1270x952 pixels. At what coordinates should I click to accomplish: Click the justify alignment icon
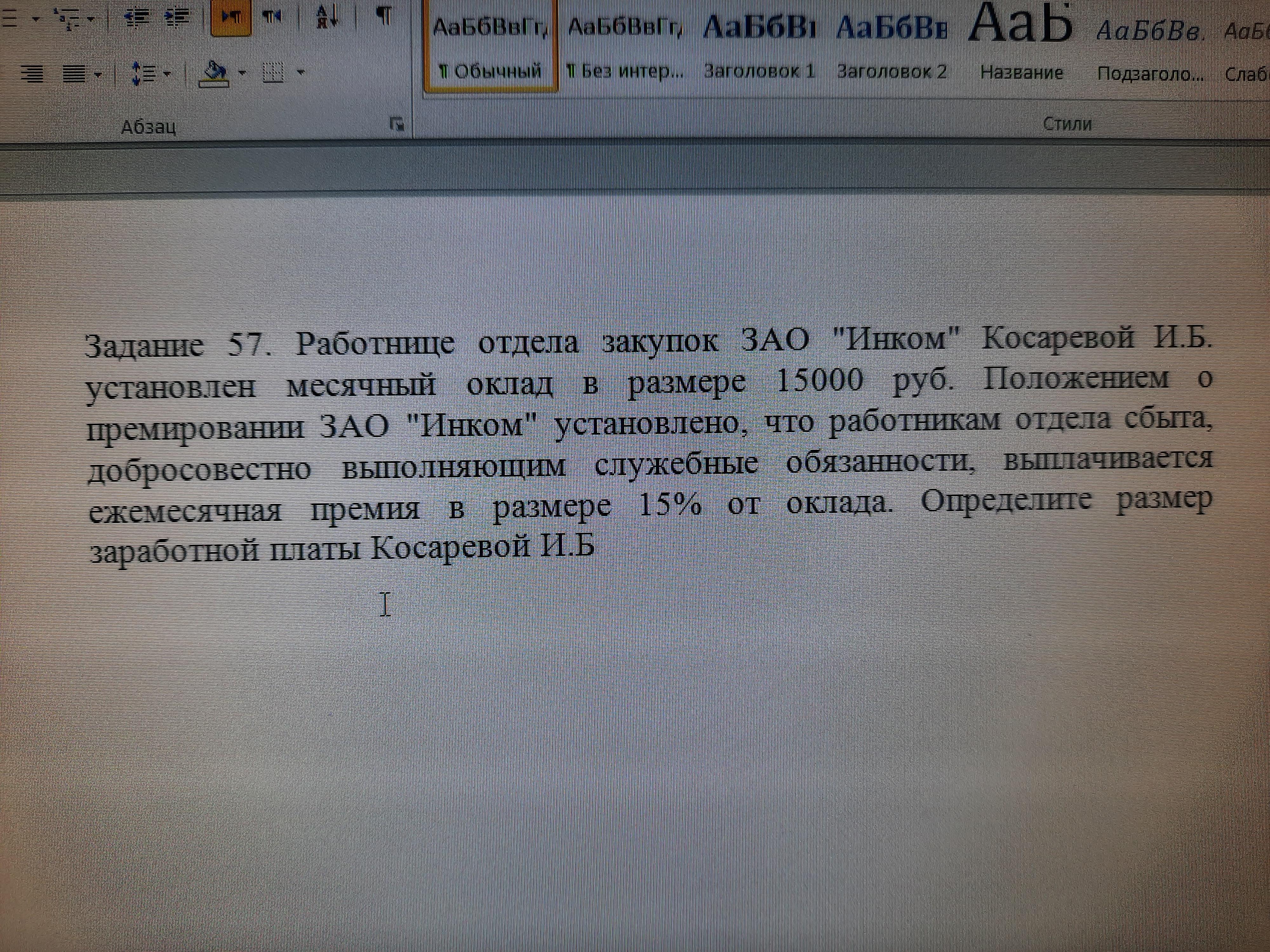[75, 73]
